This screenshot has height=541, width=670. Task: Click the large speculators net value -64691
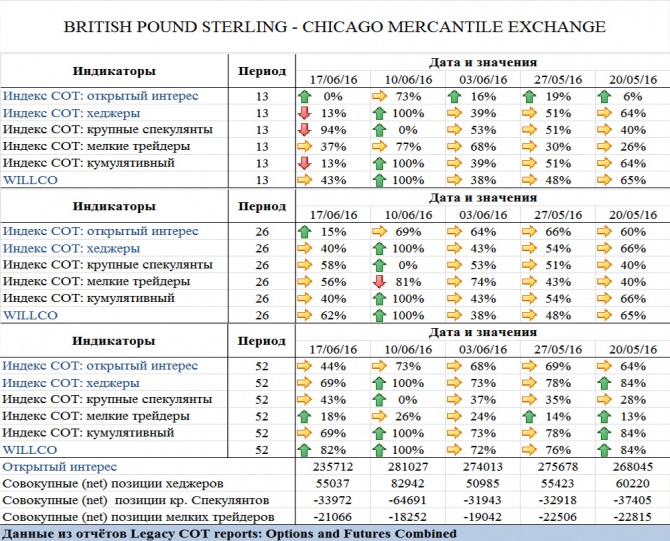coord(408,500)
